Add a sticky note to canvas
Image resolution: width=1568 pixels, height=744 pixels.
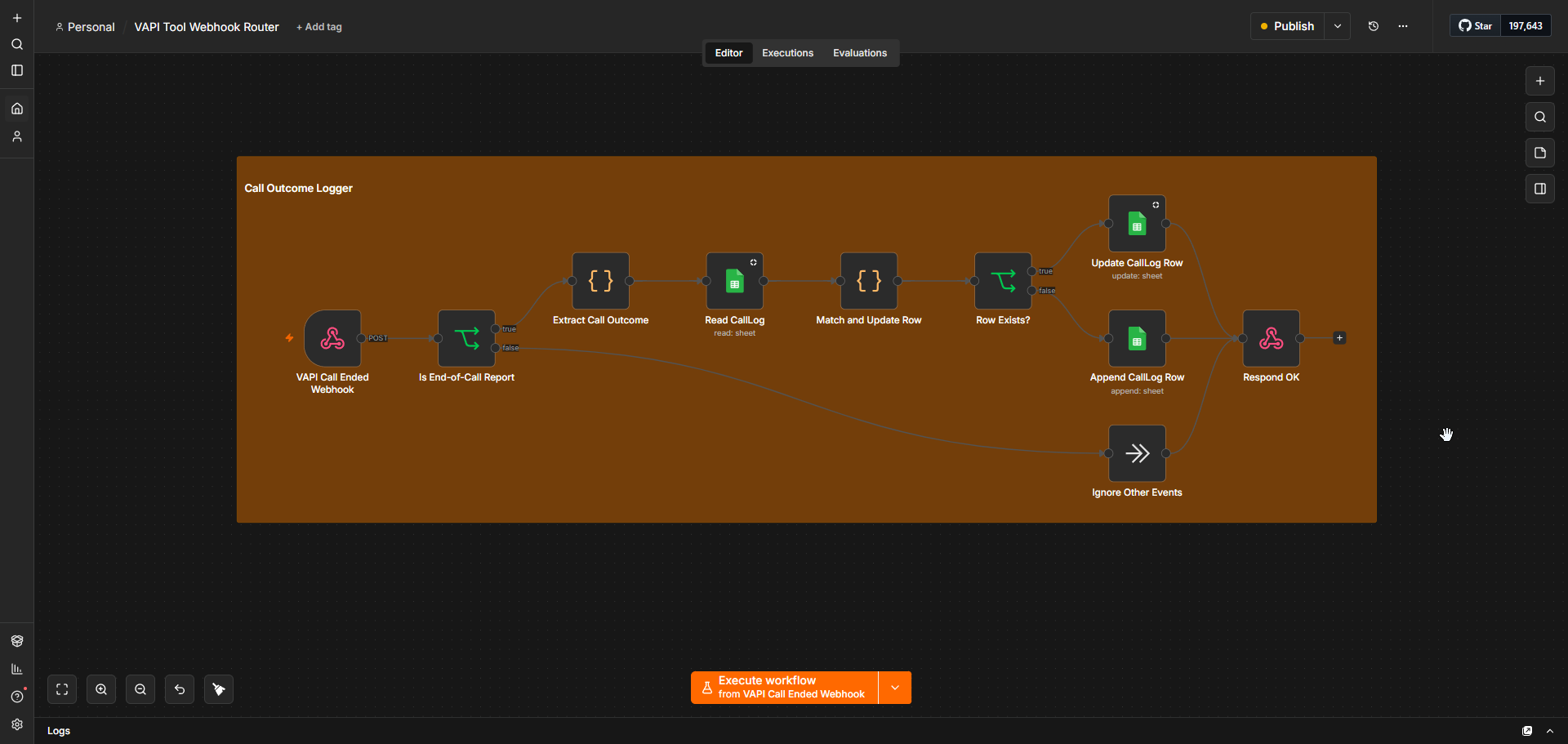(x=1540, y=153)
